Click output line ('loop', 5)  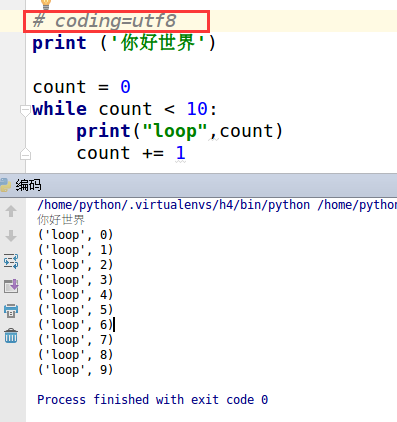pos(76,310)
